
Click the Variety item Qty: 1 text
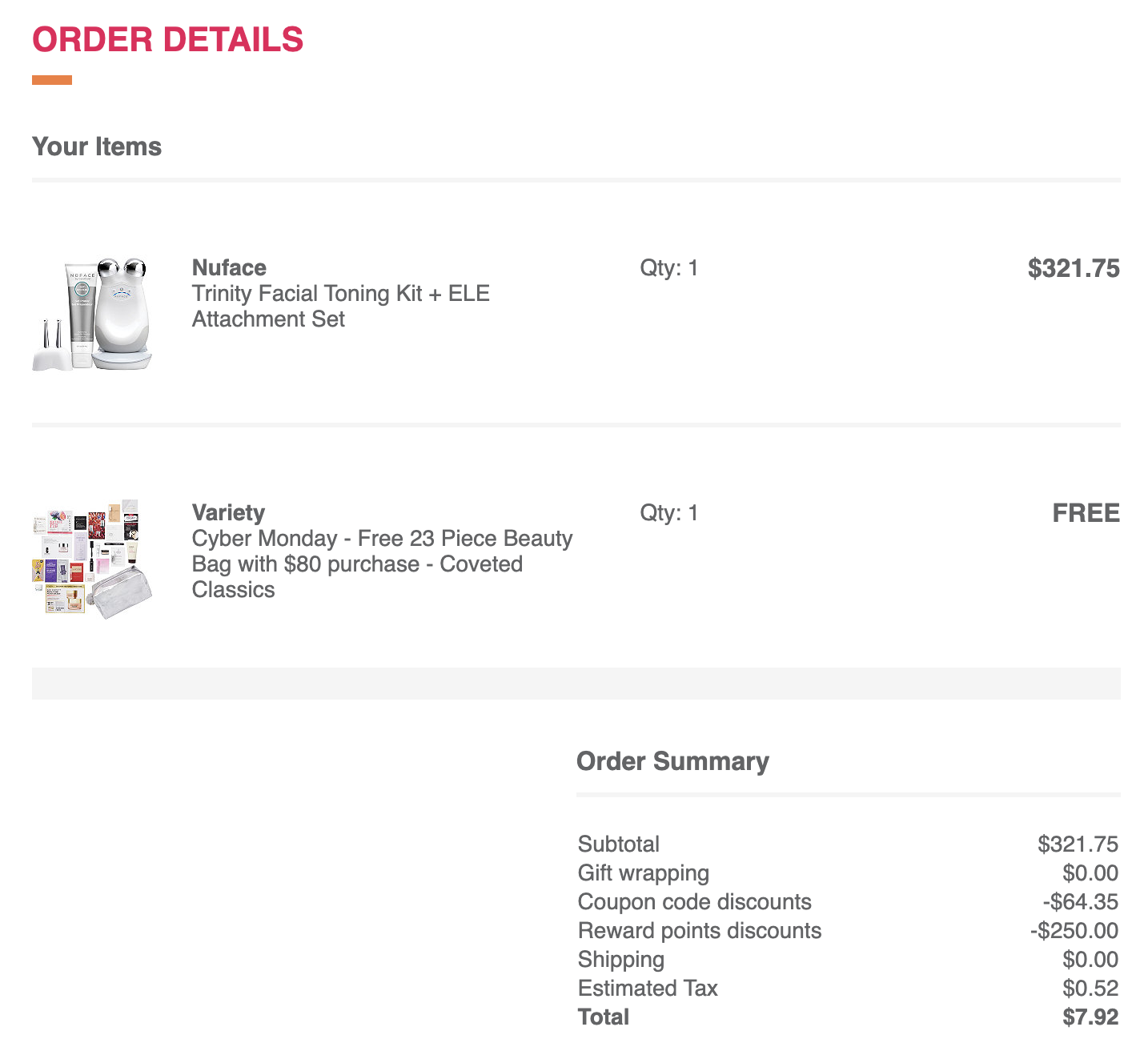(x=668, y=513)
